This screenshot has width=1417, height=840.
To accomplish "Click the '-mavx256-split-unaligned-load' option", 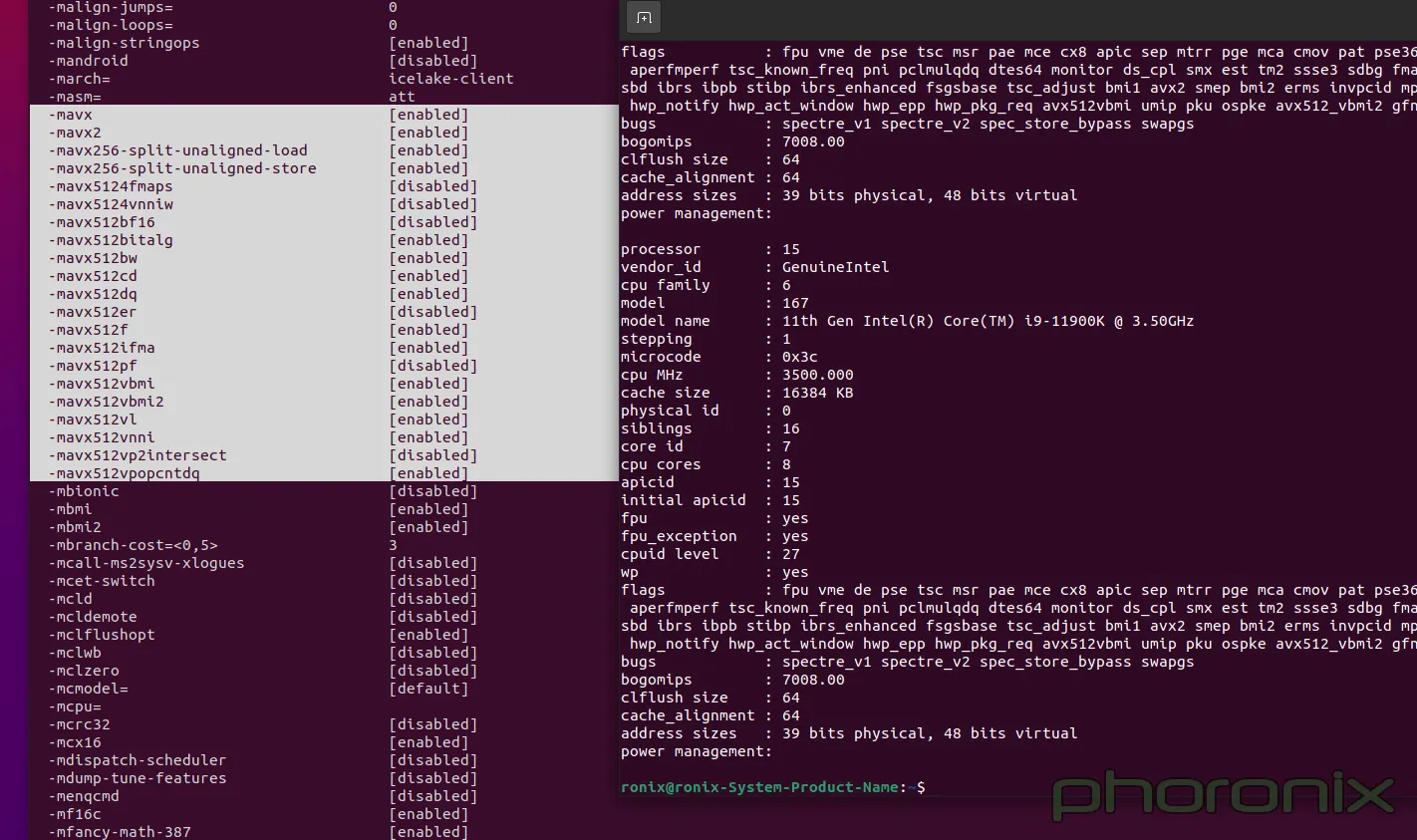I will [x=178, y=150].
